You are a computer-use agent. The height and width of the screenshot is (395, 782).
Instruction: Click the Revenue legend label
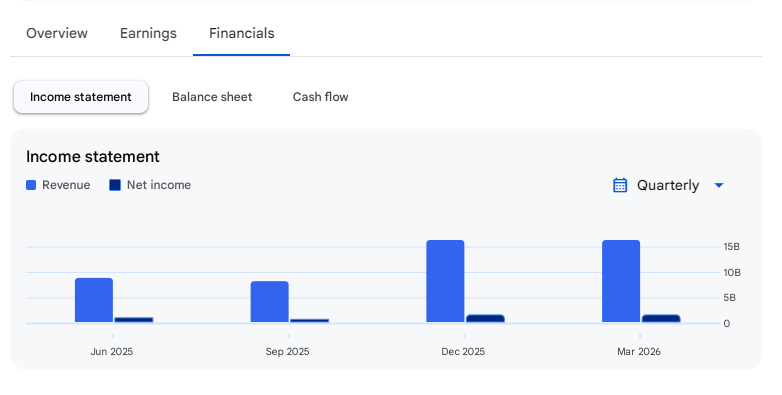(x=66, y=185)
